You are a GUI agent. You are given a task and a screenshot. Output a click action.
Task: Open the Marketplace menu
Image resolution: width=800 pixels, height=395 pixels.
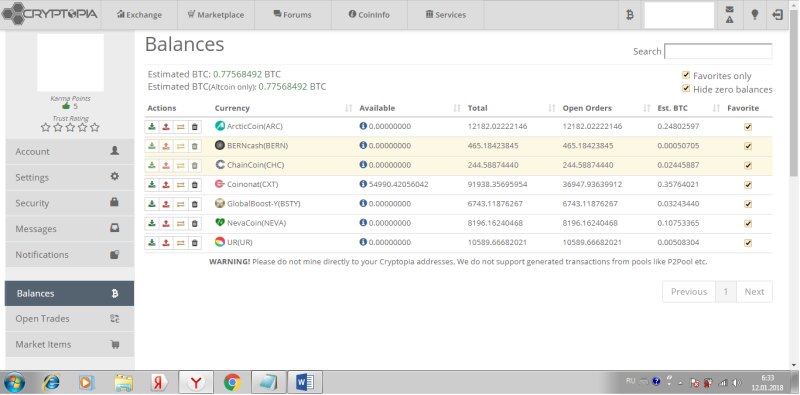215,15
